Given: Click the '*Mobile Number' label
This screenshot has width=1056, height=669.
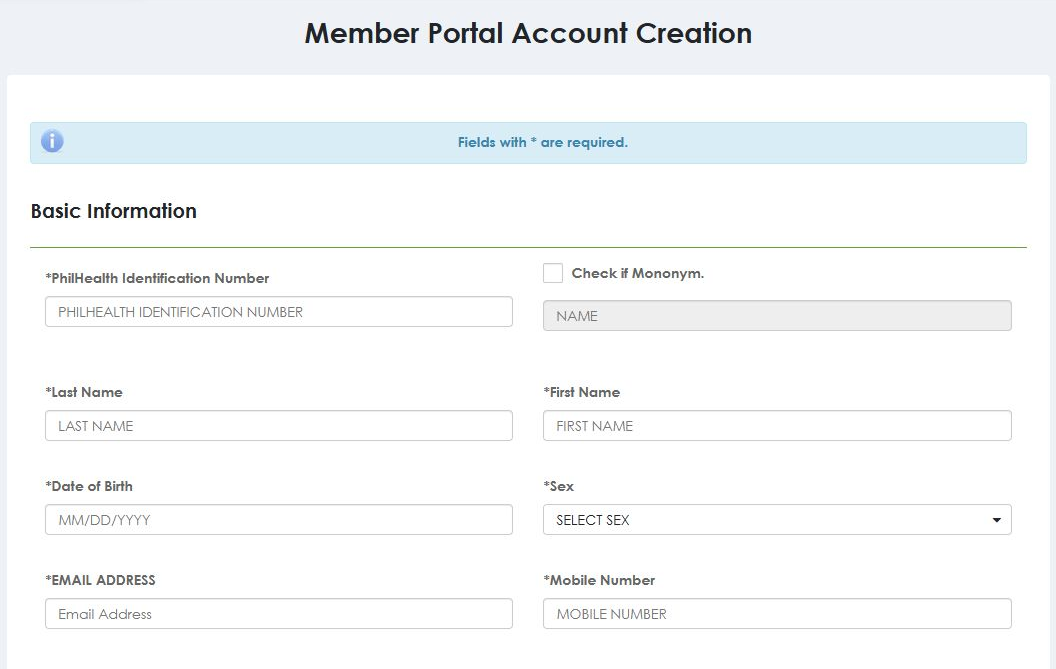Looking at the screenshot, I should (x=599, y=580).
